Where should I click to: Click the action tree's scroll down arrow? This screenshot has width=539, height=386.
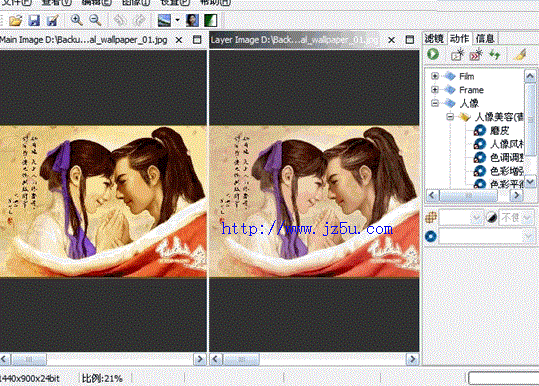pyautogui.click(x=530, y=182)
